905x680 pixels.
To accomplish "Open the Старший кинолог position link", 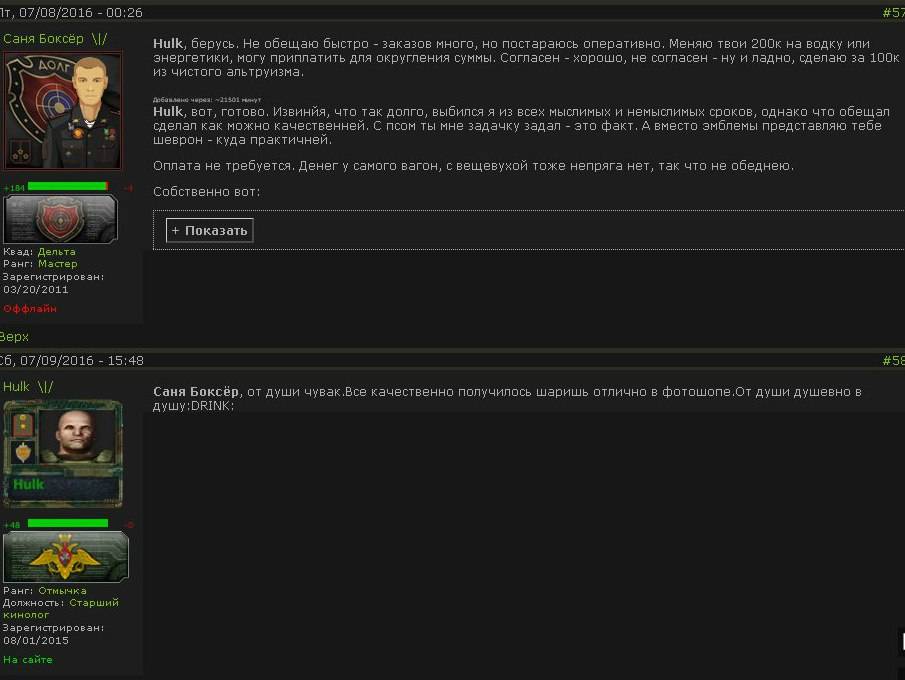I will click(x=94, y=603).
